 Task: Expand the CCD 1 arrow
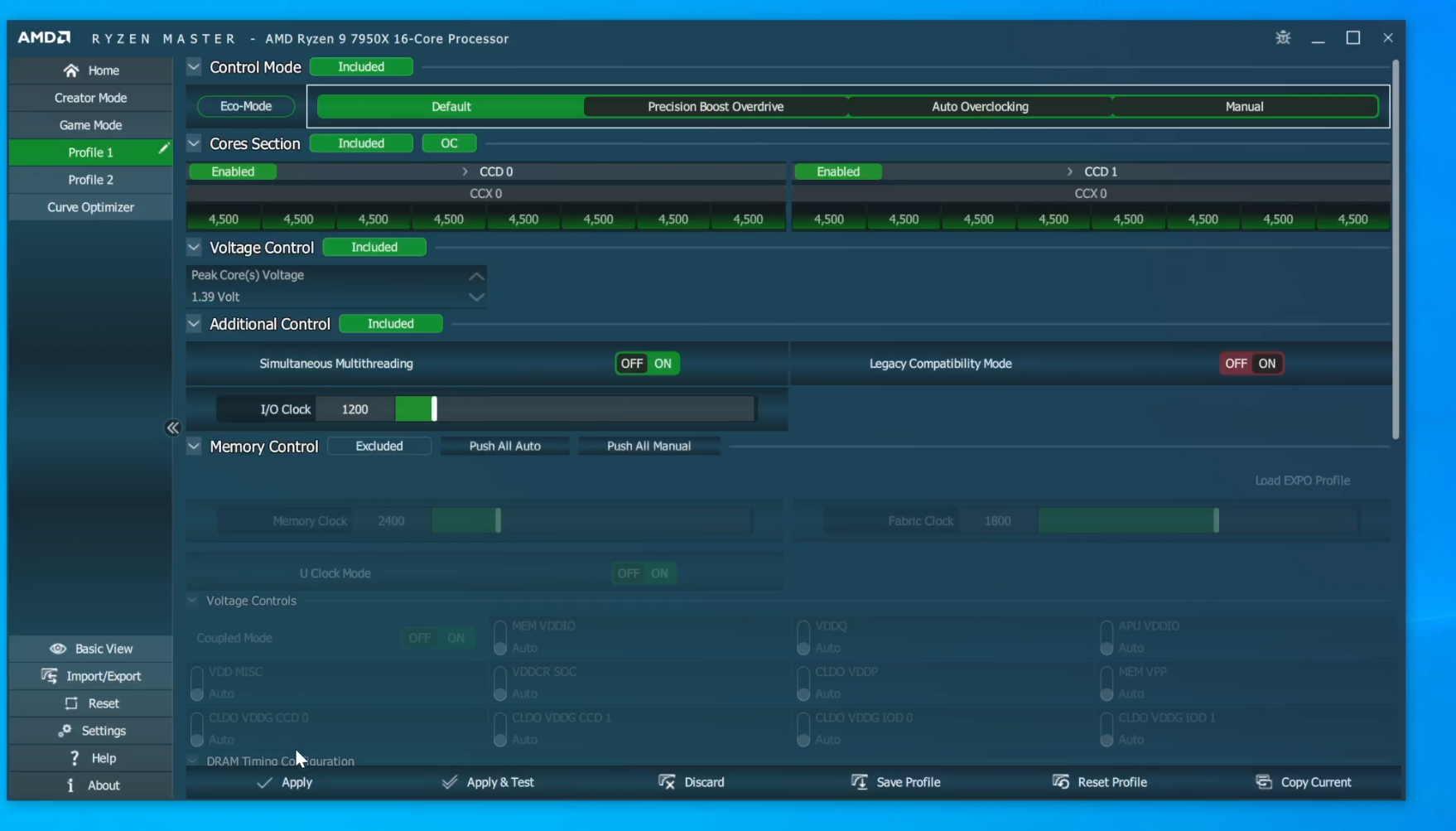(1069, 172)
